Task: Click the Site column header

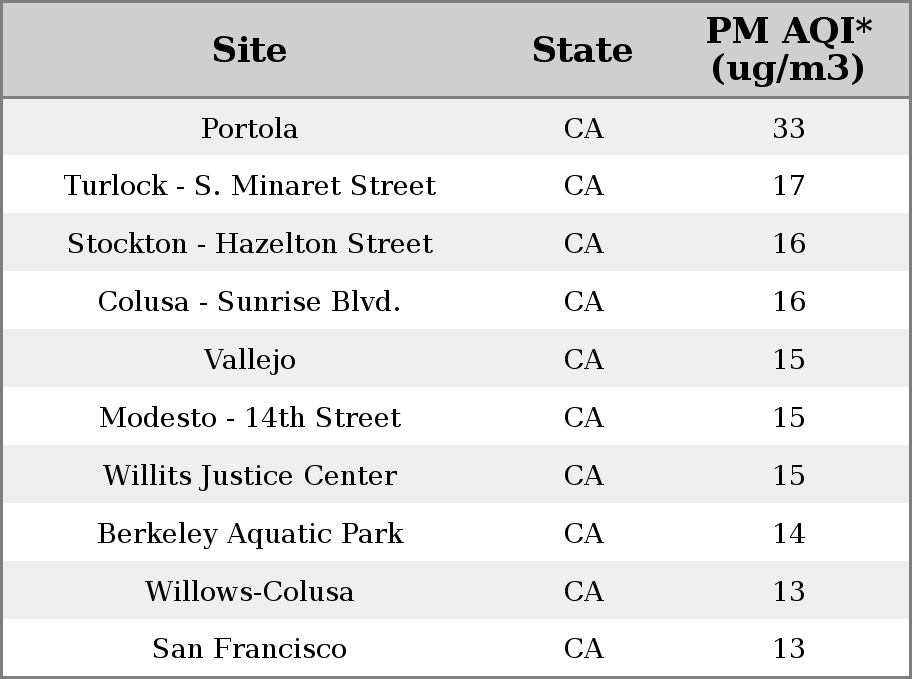Action: (x=249, y=50)
